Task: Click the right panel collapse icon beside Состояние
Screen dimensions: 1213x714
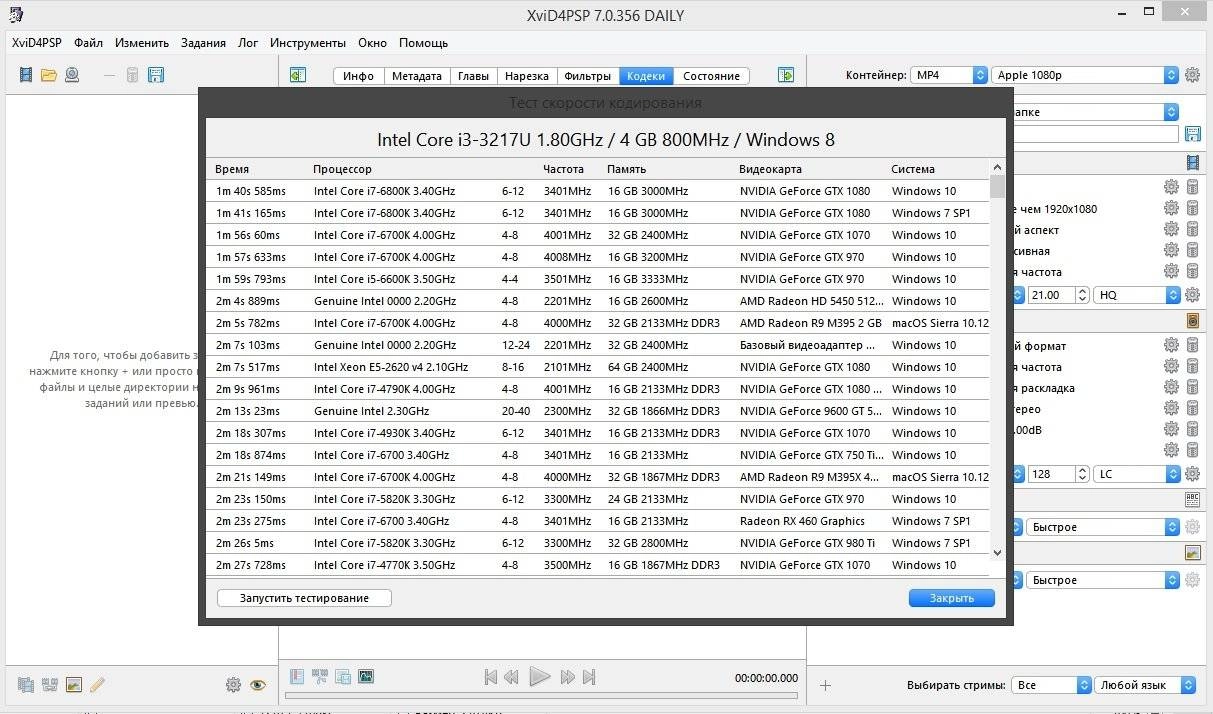Action: (786, 75)
